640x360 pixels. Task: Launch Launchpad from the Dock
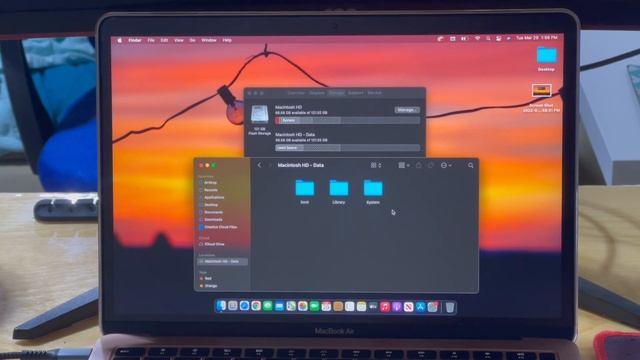click(x=233, y=306)
